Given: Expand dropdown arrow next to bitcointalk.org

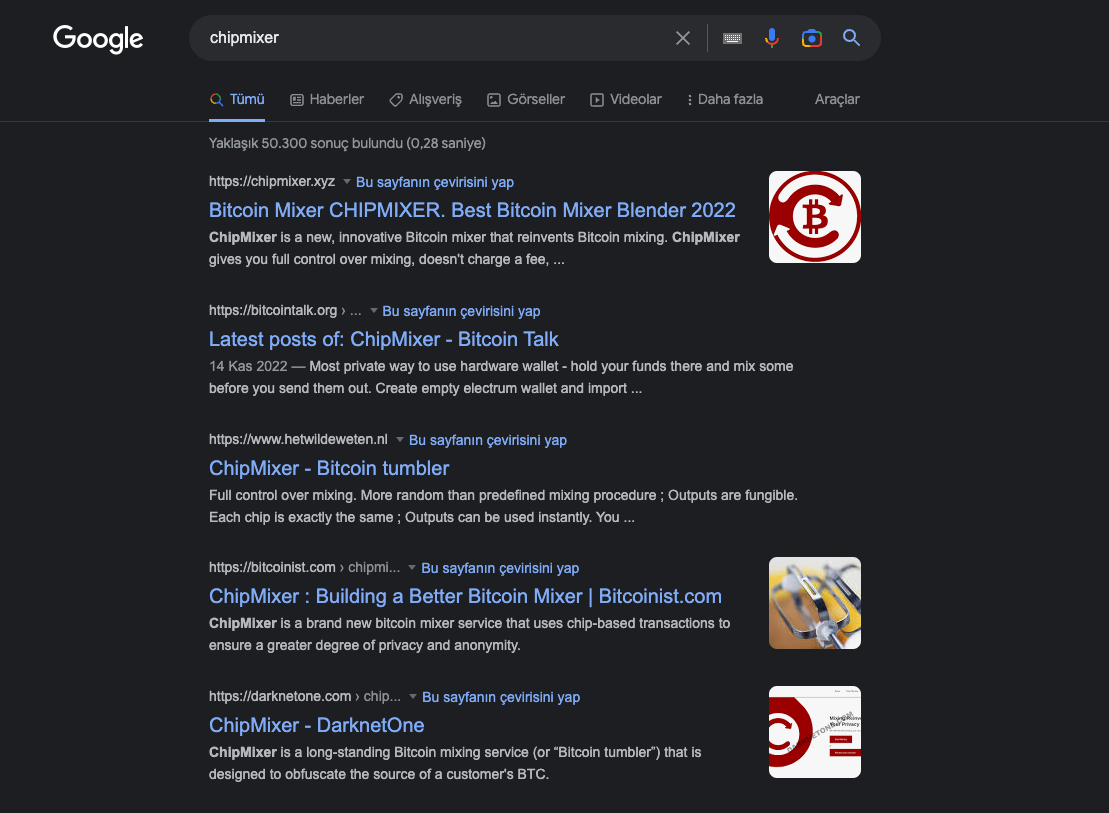Looking at the screenshot, I should click(373, 311).
